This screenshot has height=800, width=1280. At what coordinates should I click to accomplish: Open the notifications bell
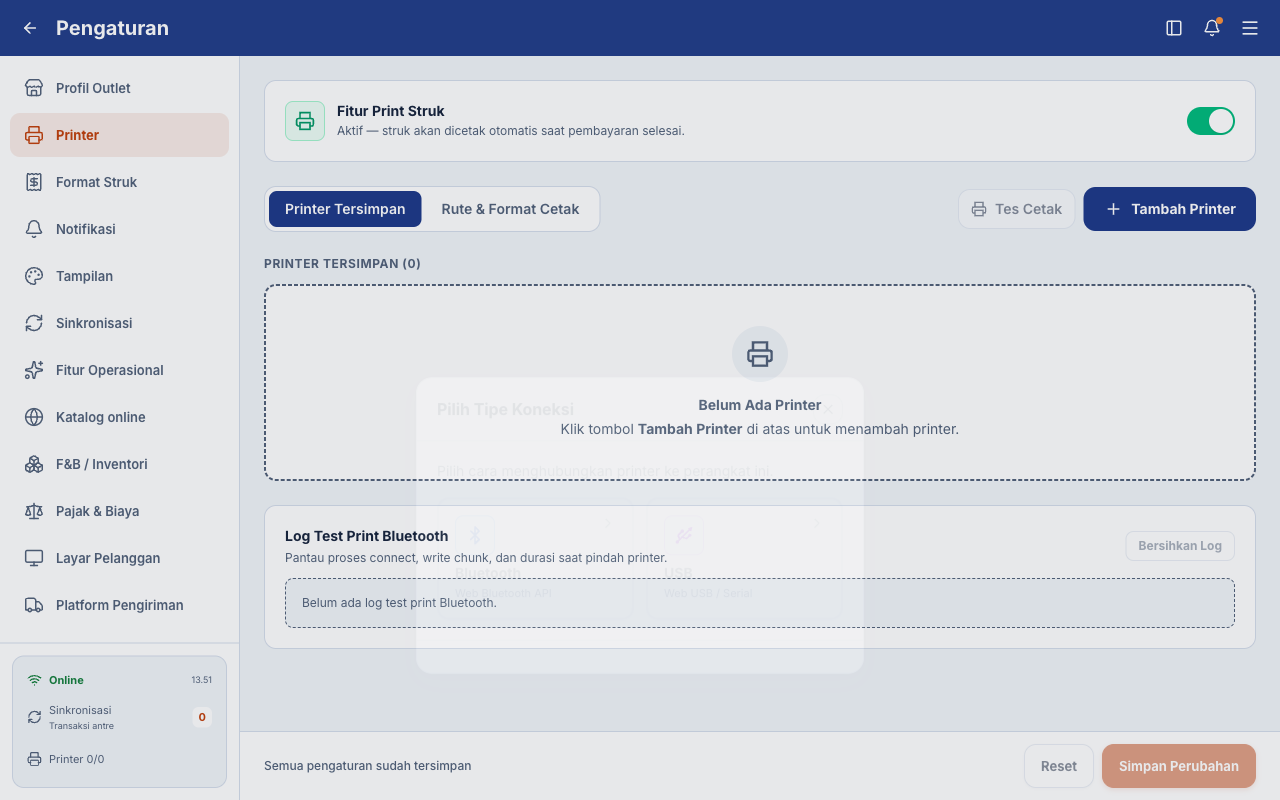[x=1212, y=28]
